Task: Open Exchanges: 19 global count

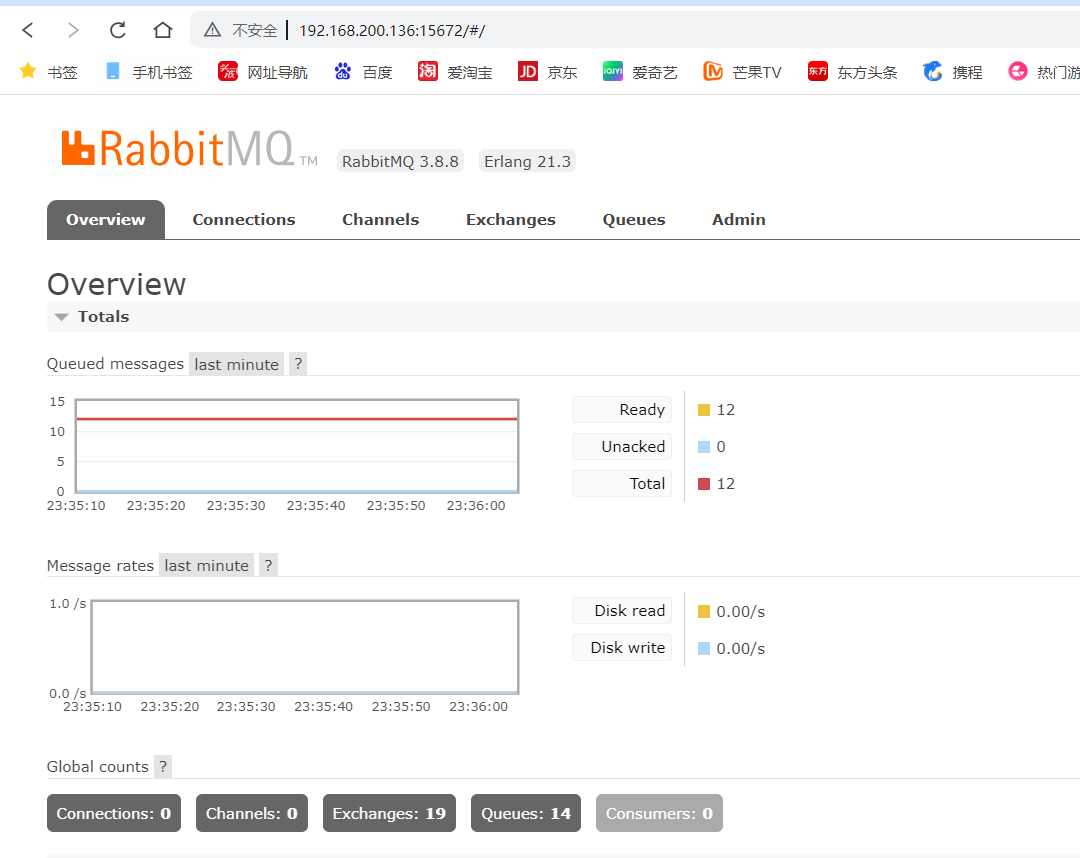Action: point(389,813)
